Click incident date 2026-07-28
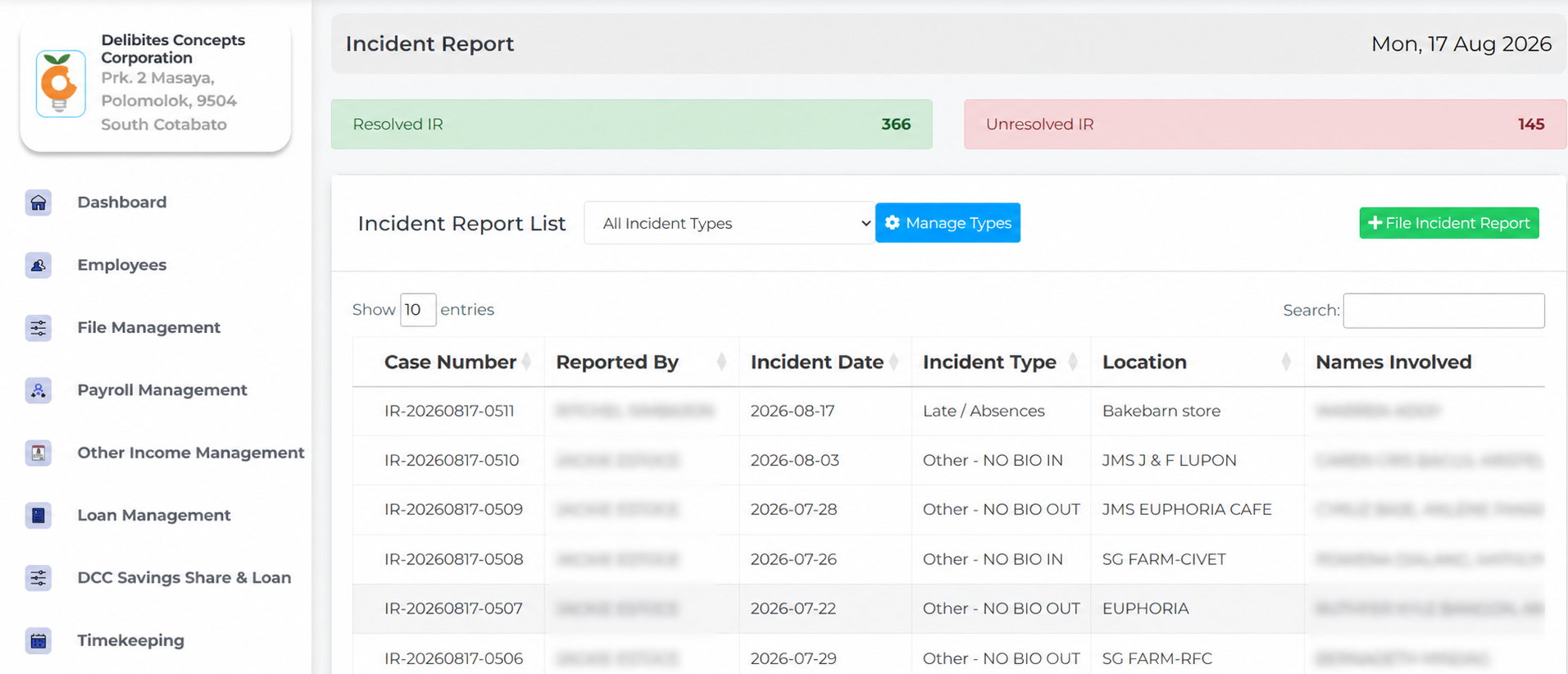1568x674 pixels. (793, 509)
